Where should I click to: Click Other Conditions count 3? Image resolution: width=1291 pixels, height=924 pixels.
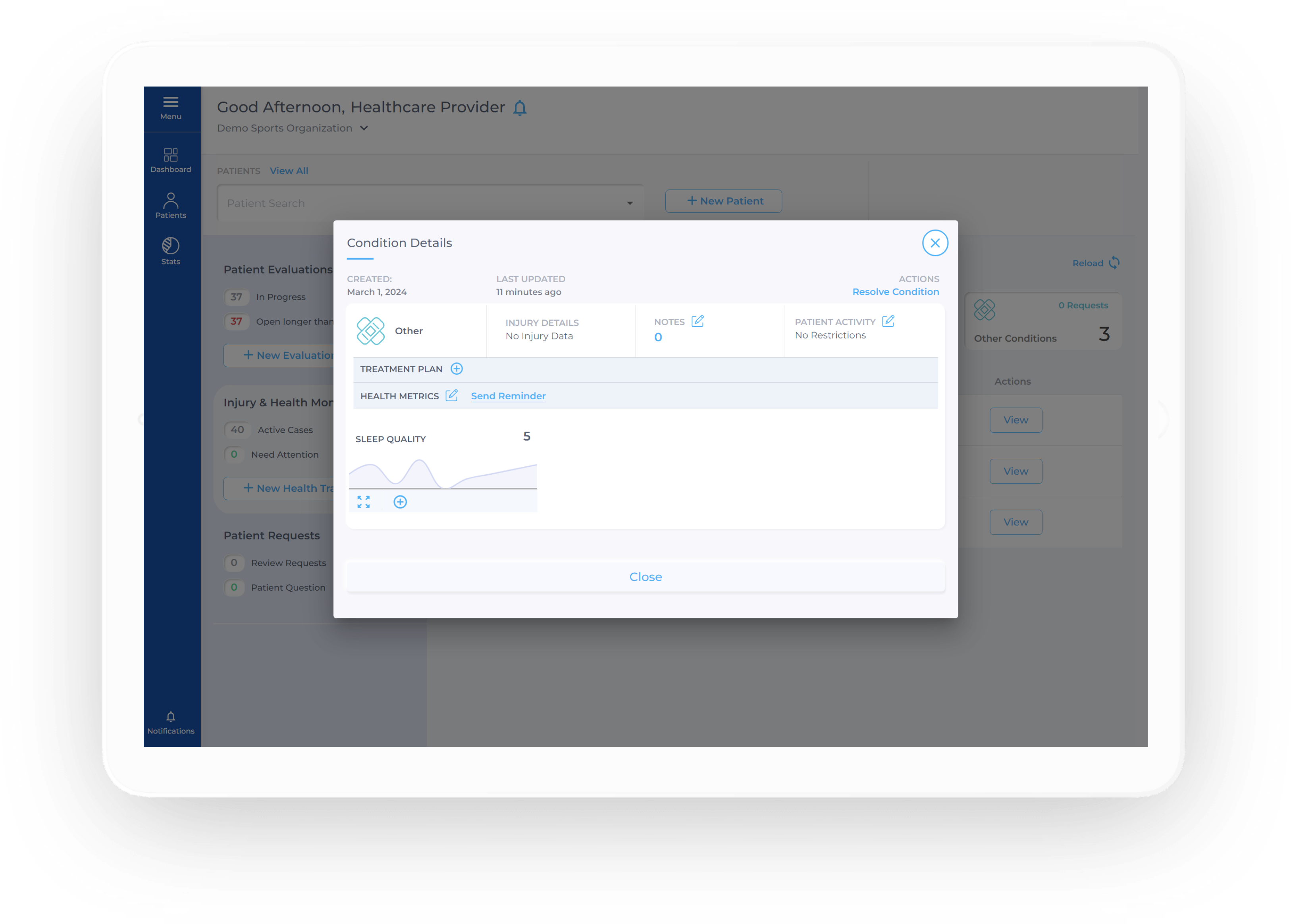pyautogui.click(x=1104, y=333)
